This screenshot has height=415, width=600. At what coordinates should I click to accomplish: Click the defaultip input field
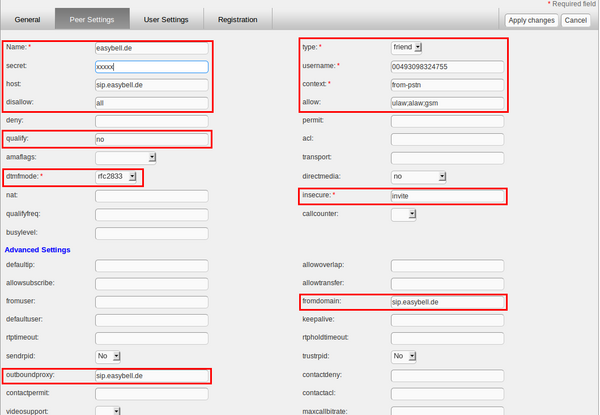point(152,265)
